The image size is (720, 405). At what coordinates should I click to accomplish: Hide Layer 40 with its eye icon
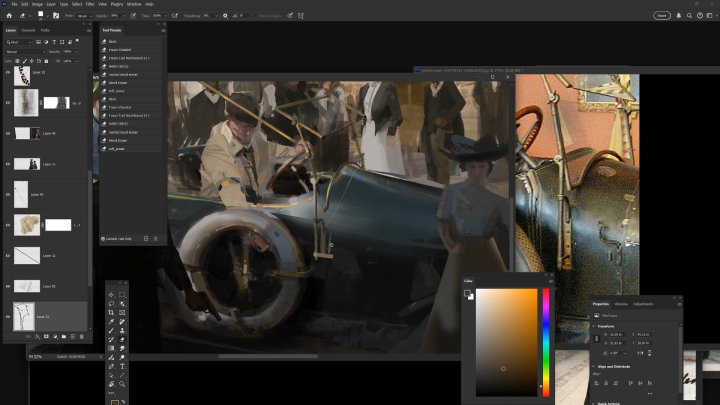[x=8, y=133]
